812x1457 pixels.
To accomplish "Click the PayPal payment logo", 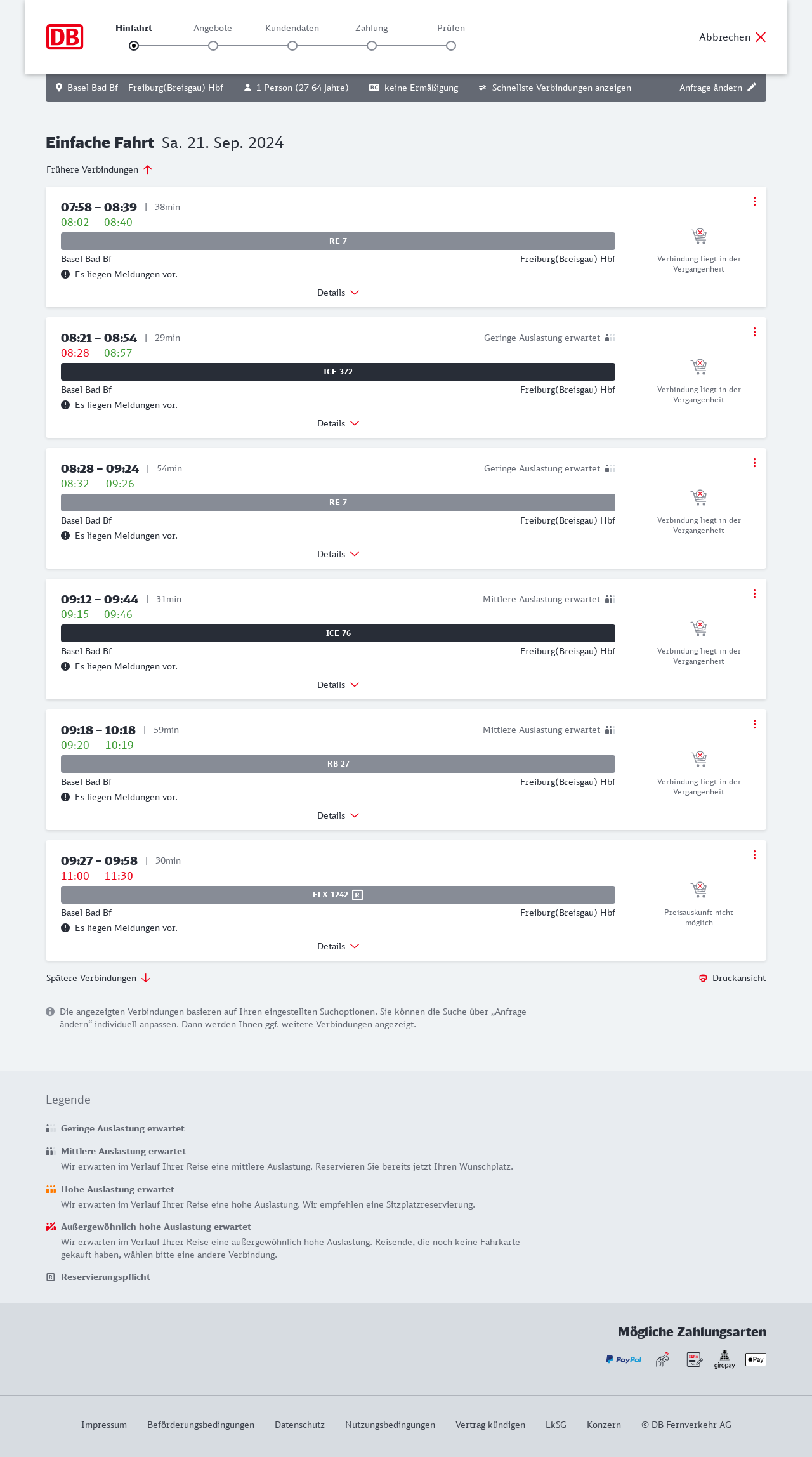I will click(x=624, y=1359).
